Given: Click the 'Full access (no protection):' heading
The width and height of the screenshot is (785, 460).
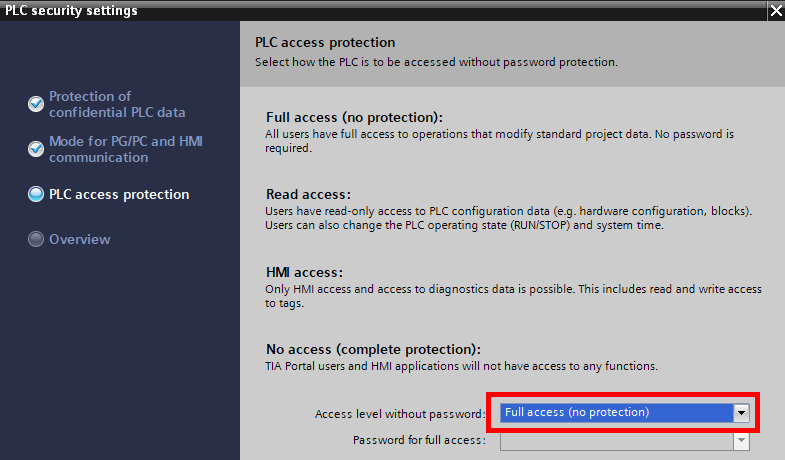Looking at the screenshot, I should (x=354, y=117).
